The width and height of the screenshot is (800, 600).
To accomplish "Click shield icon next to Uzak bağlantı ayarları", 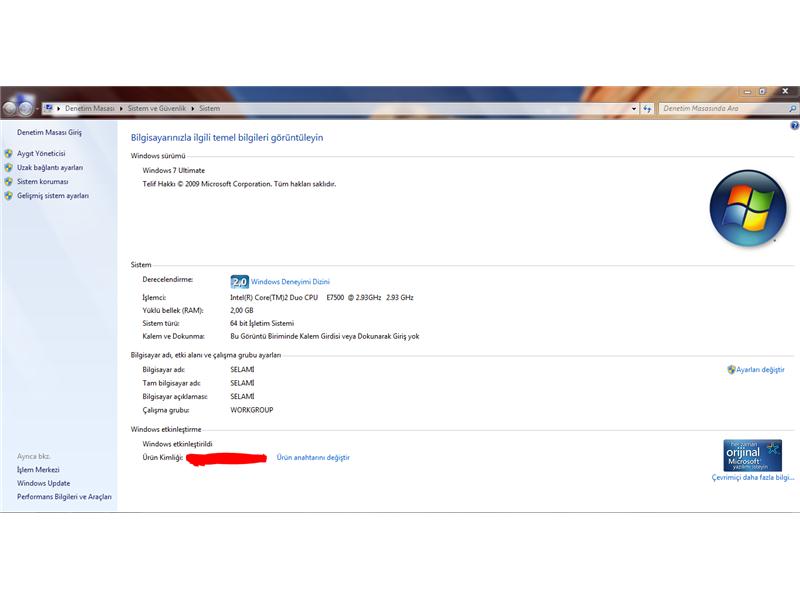I will pyautogui.click(x=9, y=167).
